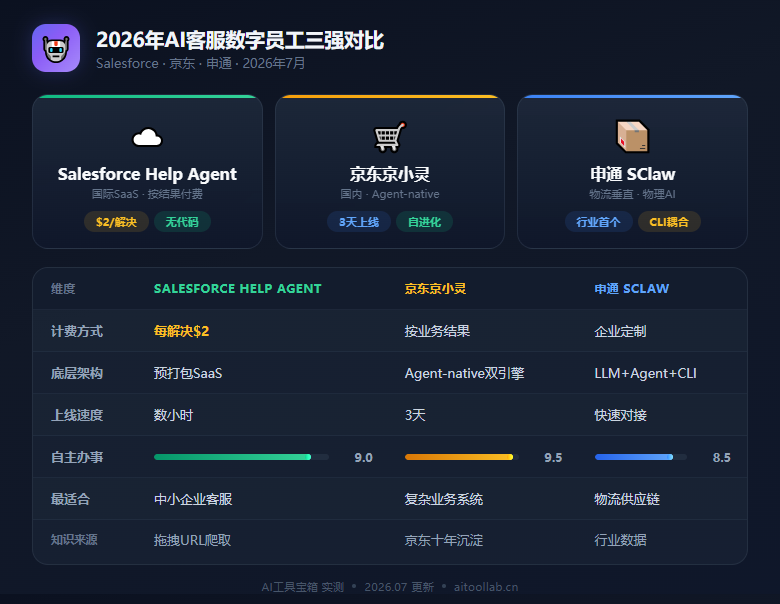Click the JD shopping cart icon

tap(390, 136)
